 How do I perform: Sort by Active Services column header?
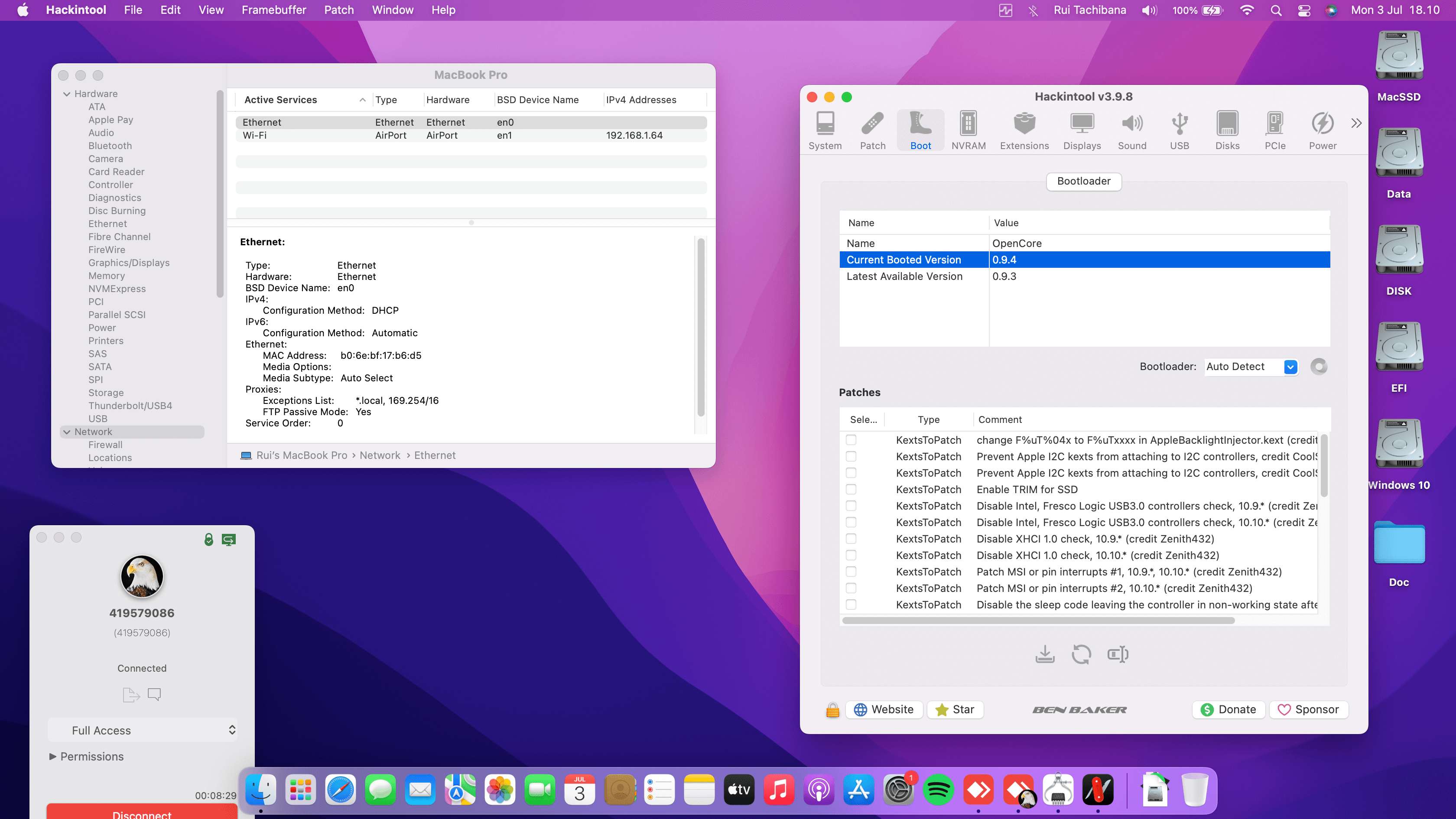[304, 100]
